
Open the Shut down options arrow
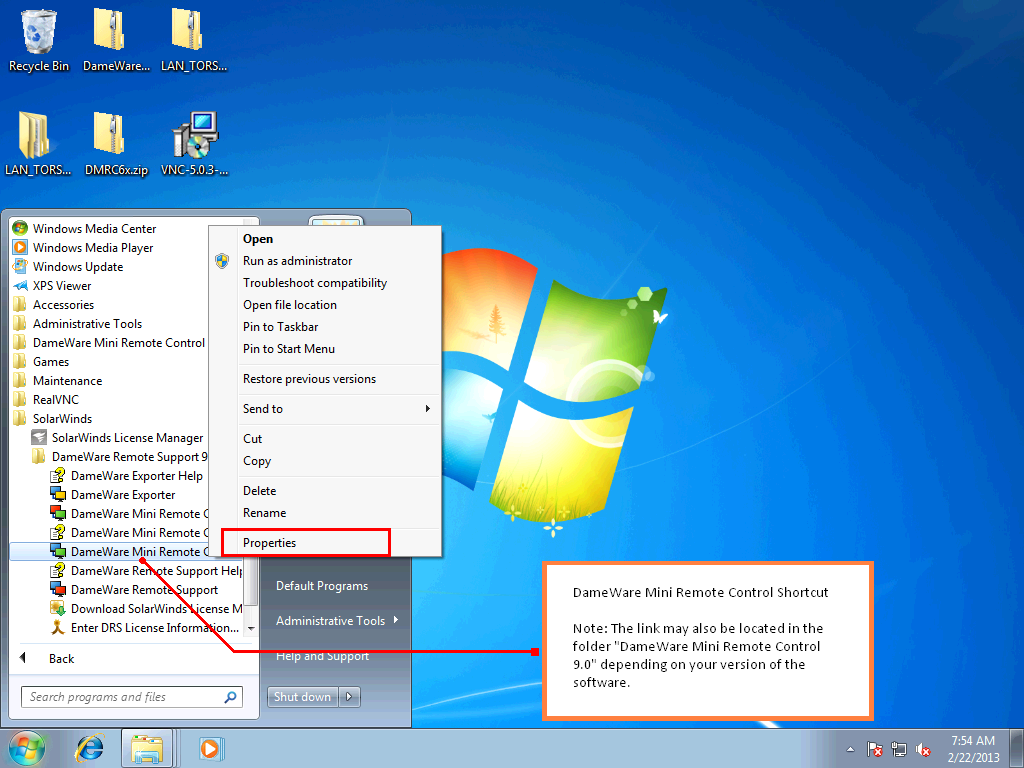349,697
